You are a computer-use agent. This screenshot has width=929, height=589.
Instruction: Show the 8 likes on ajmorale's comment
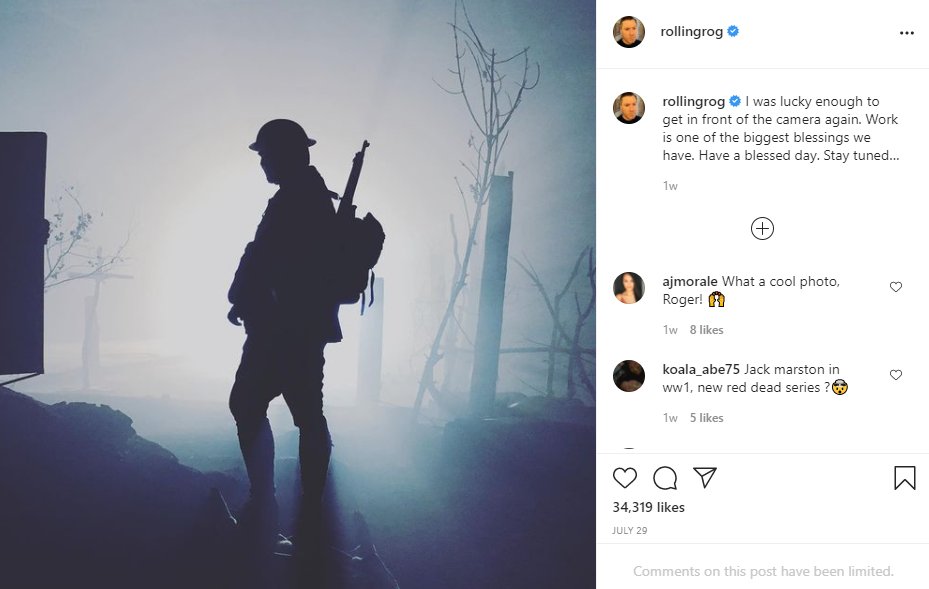pos(706,330)
